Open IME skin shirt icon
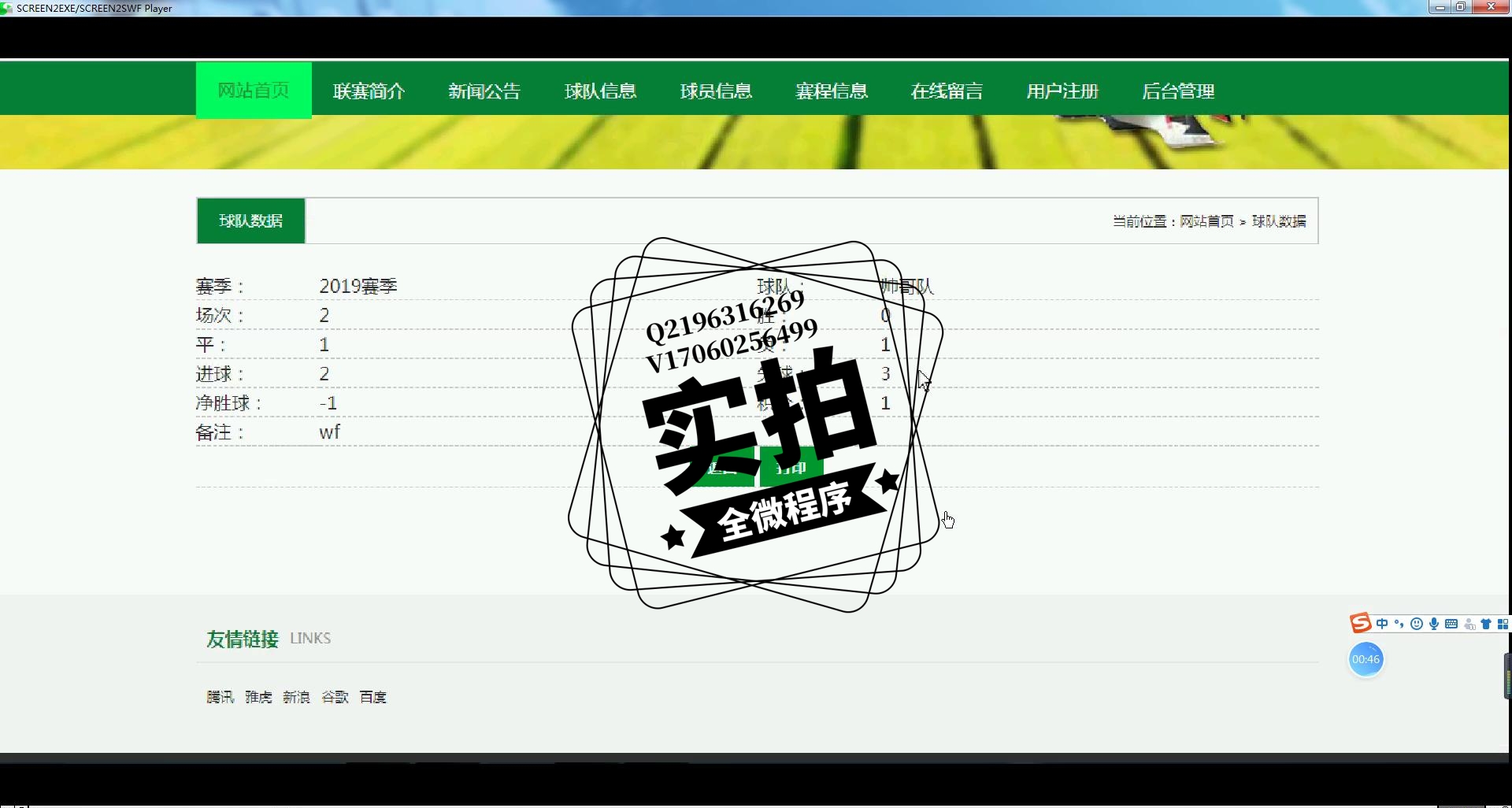Viewport: 1512px width, 808px height. (x=1486, y=625)
